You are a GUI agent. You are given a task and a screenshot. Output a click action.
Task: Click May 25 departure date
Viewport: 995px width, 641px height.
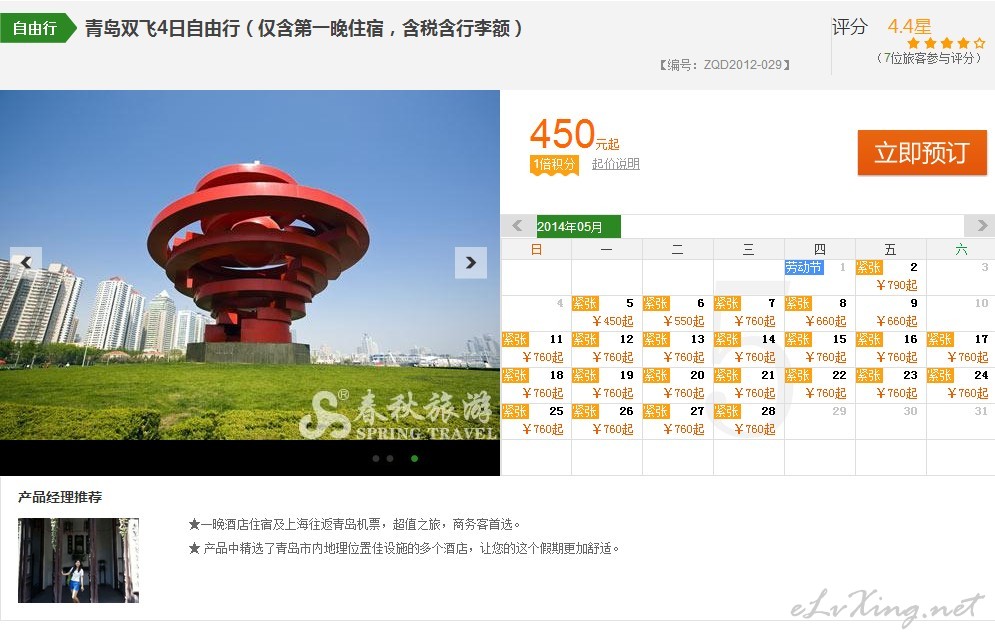tap(536, 421)
